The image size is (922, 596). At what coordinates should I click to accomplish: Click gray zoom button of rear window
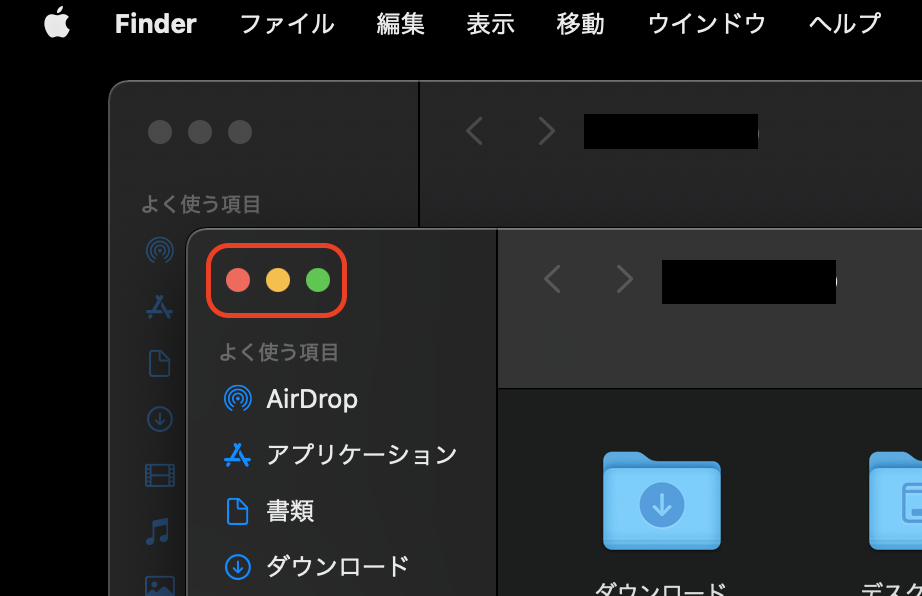pyautogui.click(x=240, y=132)
